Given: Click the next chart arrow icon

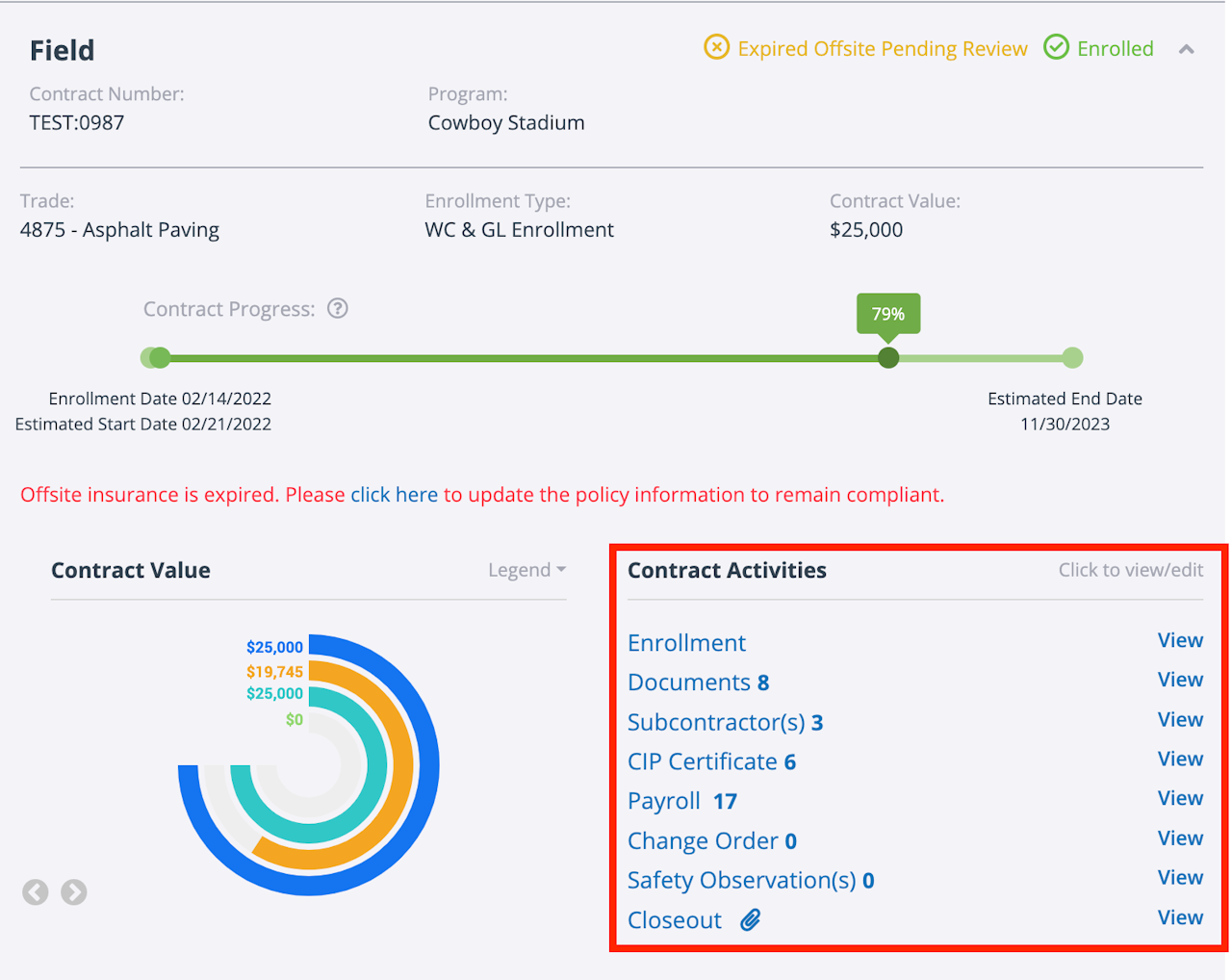Looking at the screenshot, I should 74,892.
